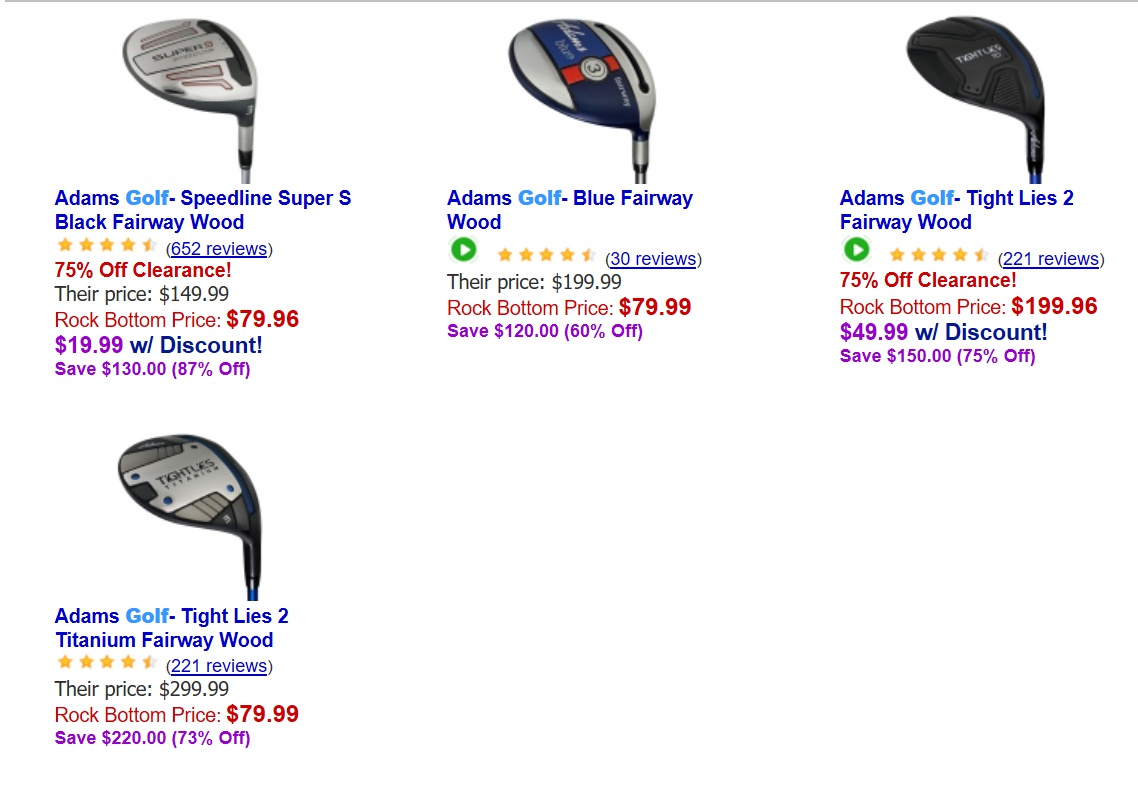Click star rating of Tight Lies 2 Titanium
The width and height of the screenshot is (1138, 799).
point(107,663)
